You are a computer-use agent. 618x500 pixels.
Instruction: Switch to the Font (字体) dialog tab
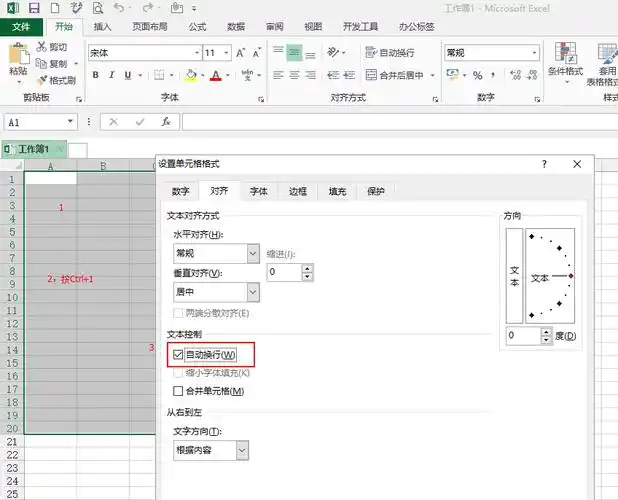pyautogui.click(x=259, y=191)
